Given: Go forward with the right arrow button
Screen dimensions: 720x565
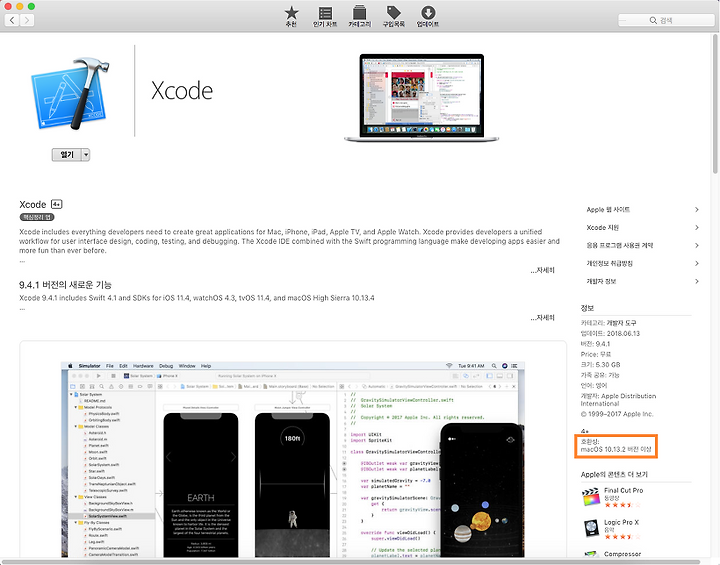Looking at the screenshot, I should coord(27,20).
